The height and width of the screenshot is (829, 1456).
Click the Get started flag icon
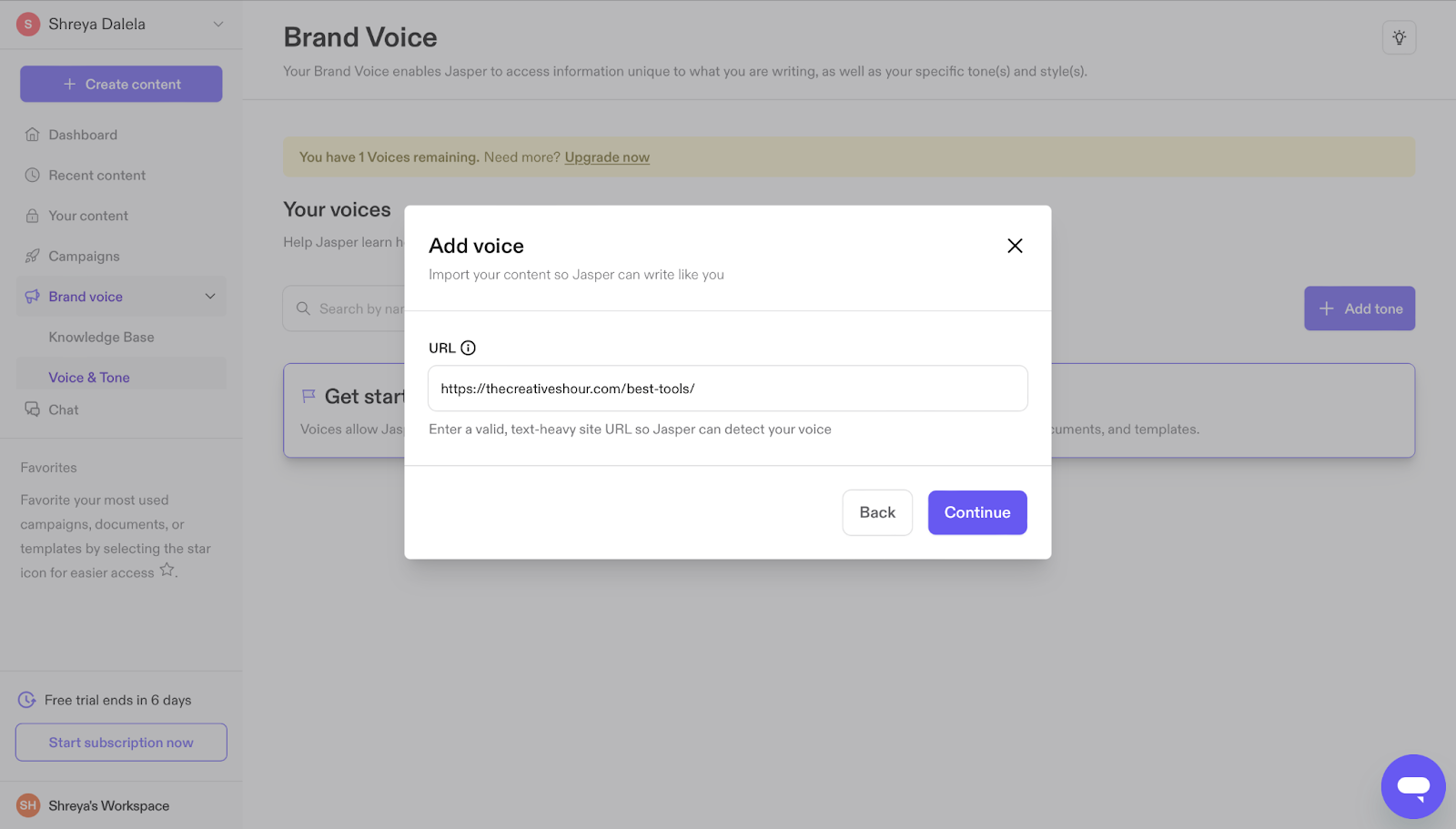[308, 396]
